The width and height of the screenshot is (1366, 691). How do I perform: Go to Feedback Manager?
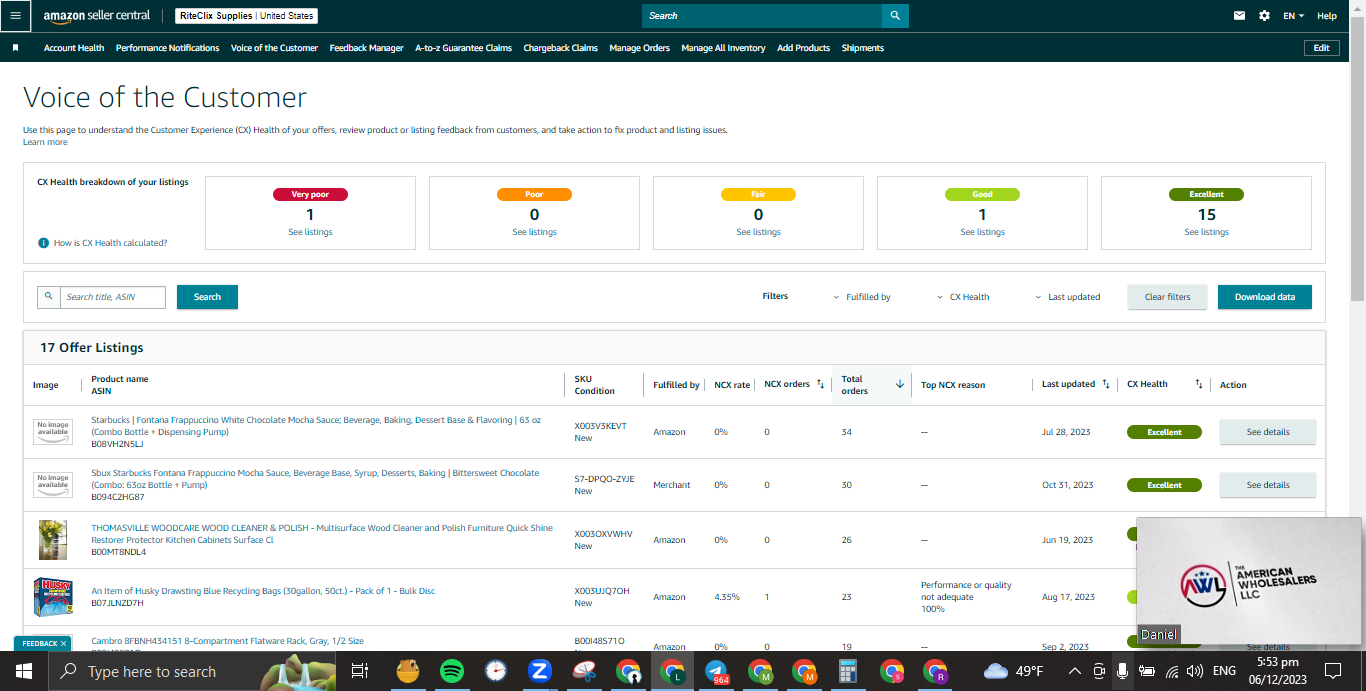tap(367, 48)
